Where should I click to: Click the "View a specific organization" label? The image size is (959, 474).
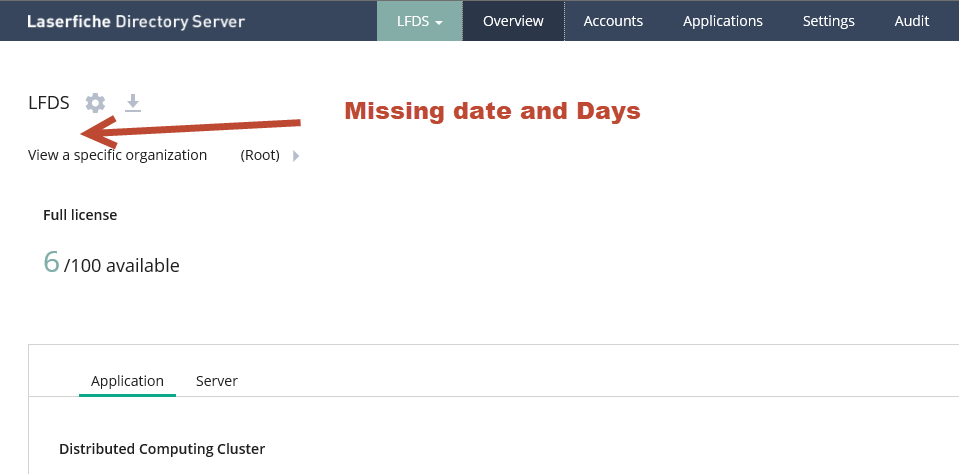[x=118, y=155]
